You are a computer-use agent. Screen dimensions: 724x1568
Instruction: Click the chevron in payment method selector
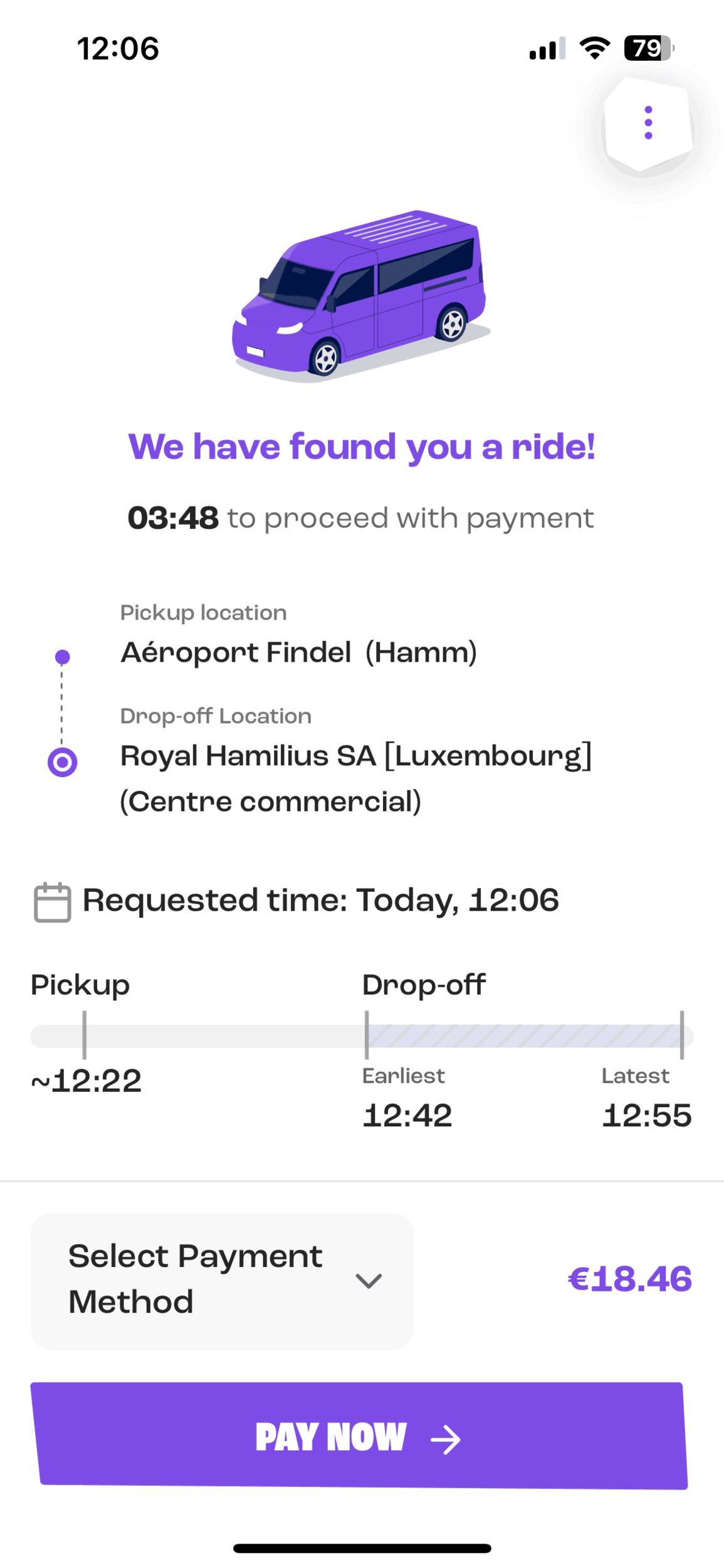point(369,1281)
